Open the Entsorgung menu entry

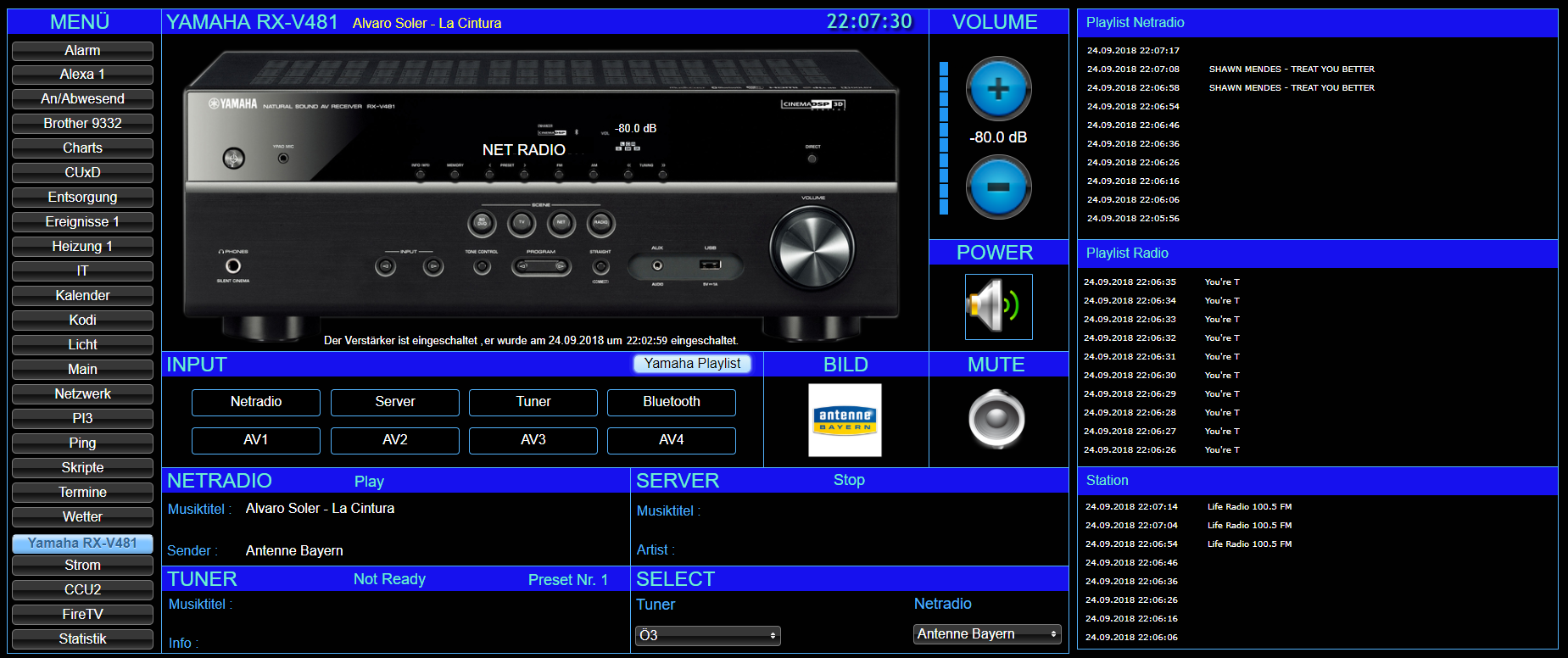(x=82, y=198)
